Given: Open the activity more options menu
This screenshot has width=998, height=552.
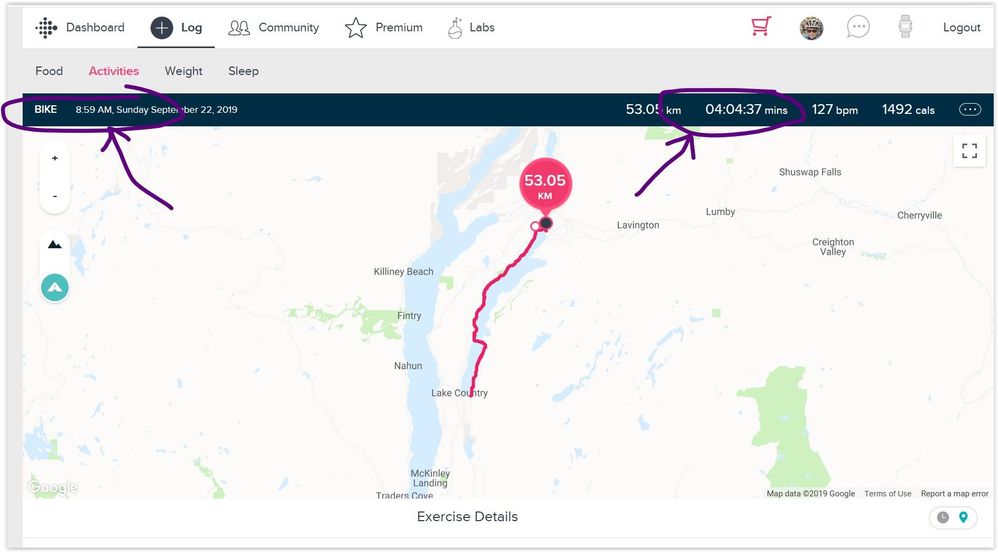Looking at the screenshot, I should 969,110.
